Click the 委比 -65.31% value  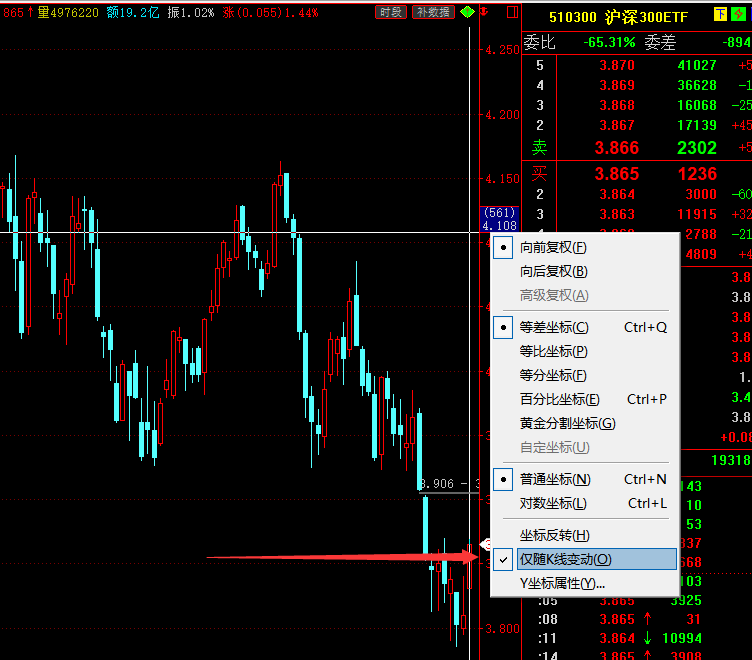[x=609, y=43]
